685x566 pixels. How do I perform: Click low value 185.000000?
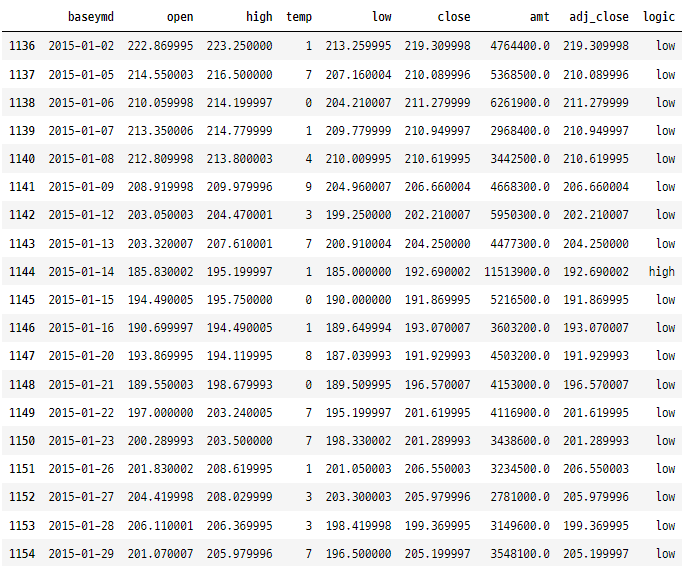(x=358, y=271)
